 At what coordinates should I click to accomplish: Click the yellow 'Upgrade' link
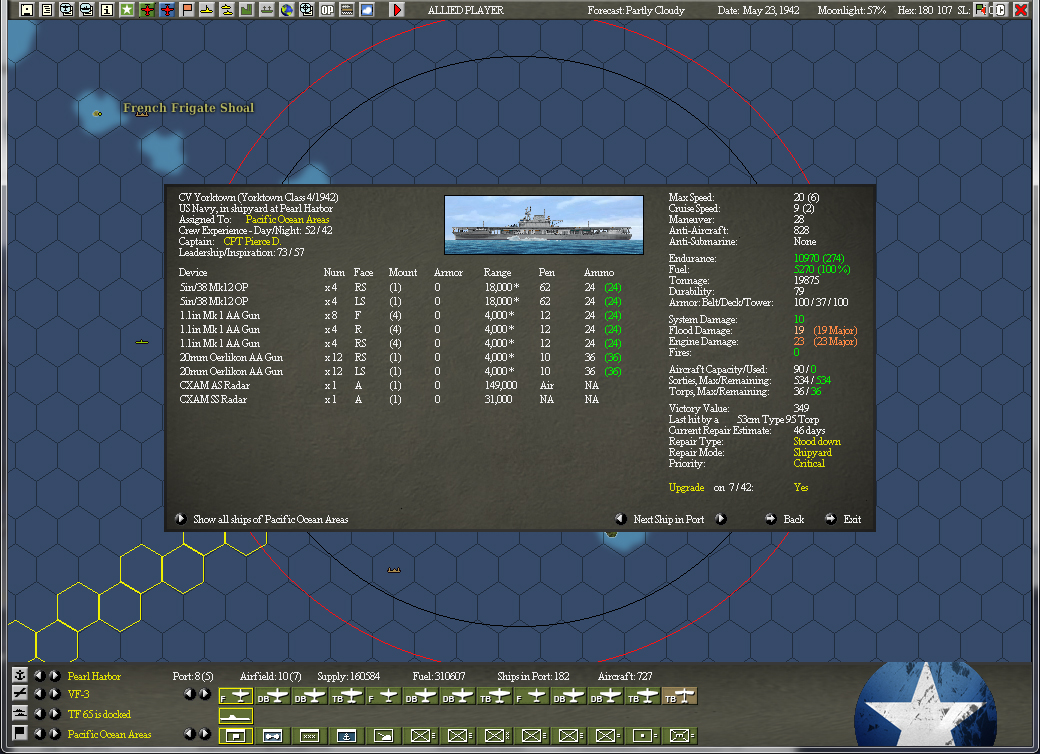coord(686,487)
